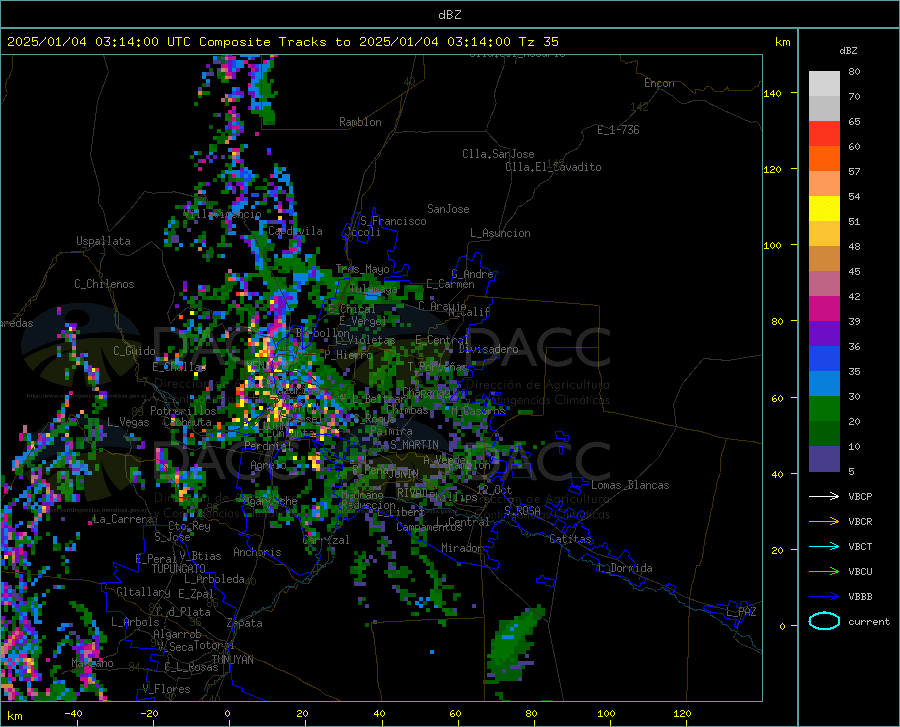Click the 120 horizontal axis tick

[682, 714]
